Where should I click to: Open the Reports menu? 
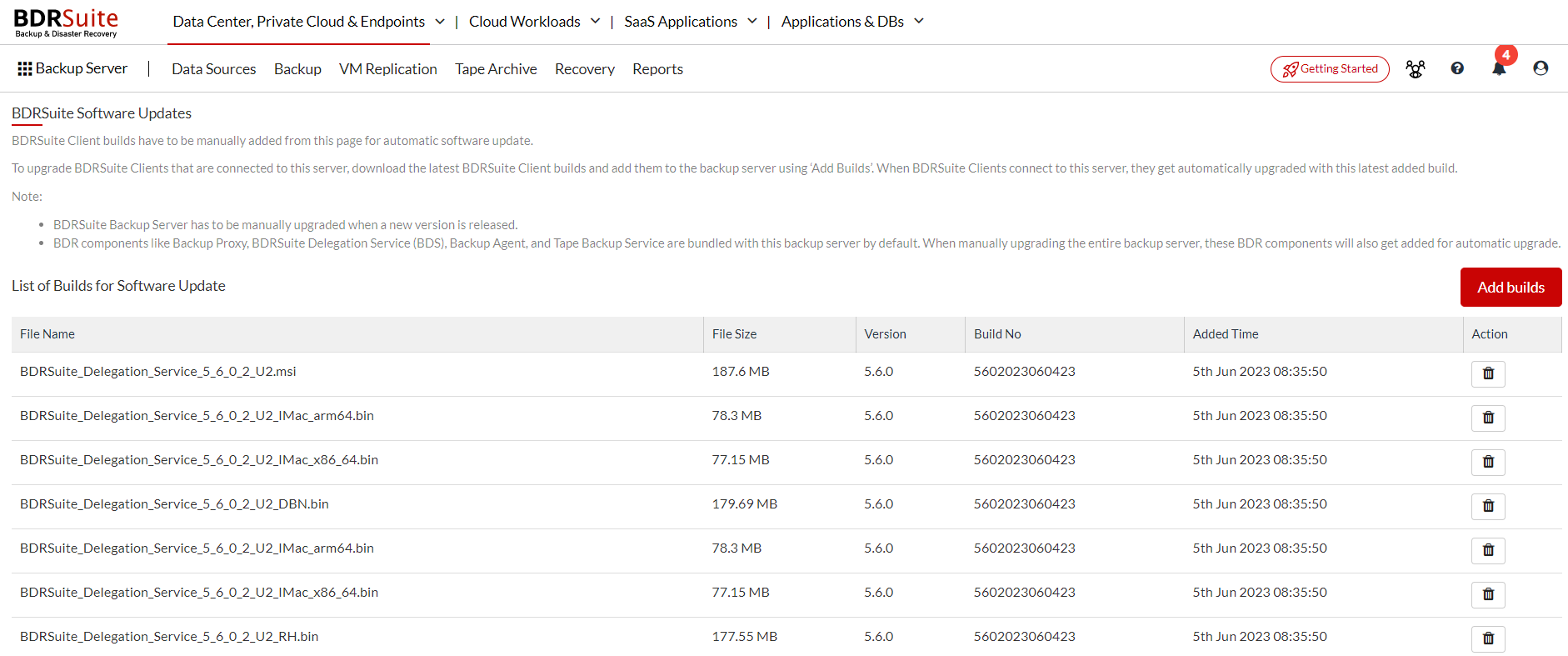click(657, 69)
